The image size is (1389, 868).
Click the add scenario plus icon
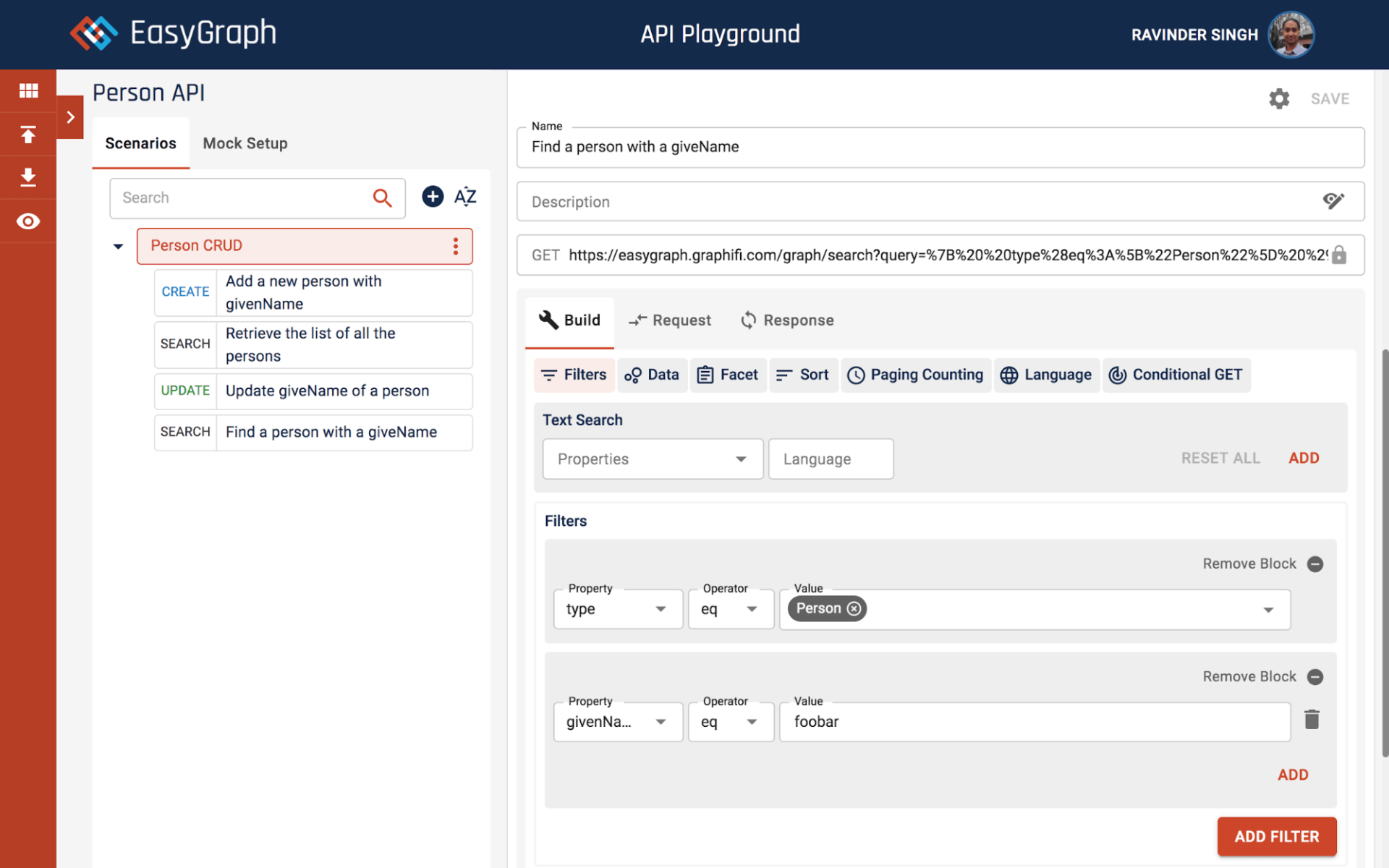point(433,197)
